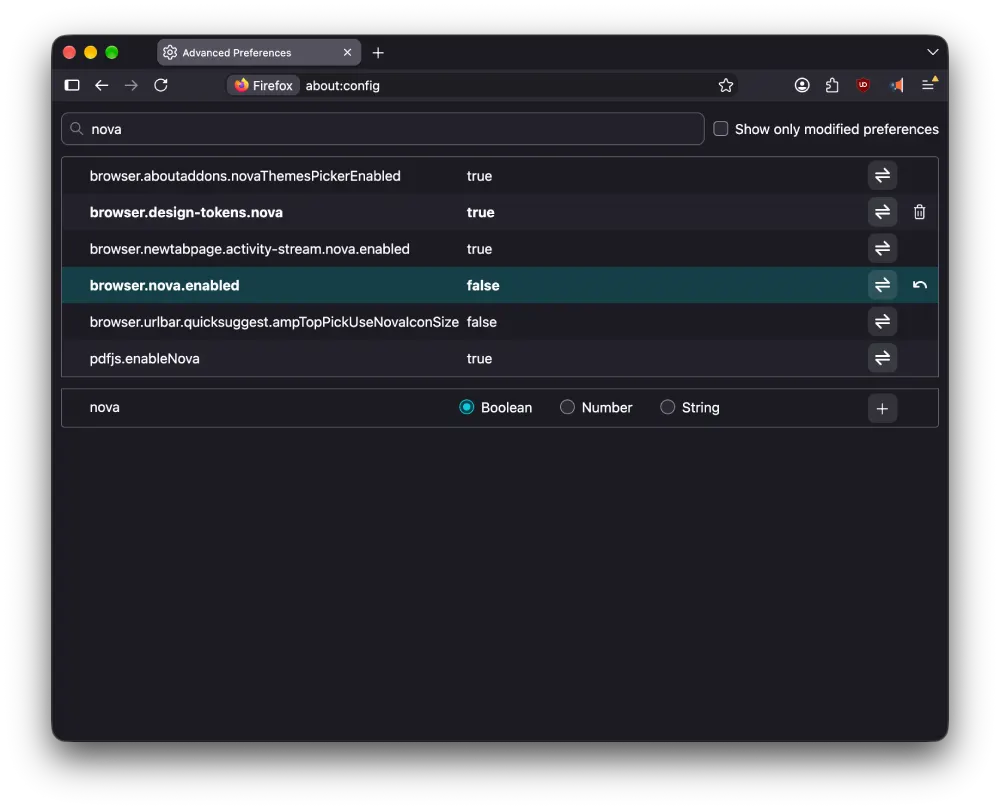Viewport: 1000px width, 810px height.
Task: Click browser.newtabpage.activity-stream.nova.enabled preference name
Action: point(249,249)
